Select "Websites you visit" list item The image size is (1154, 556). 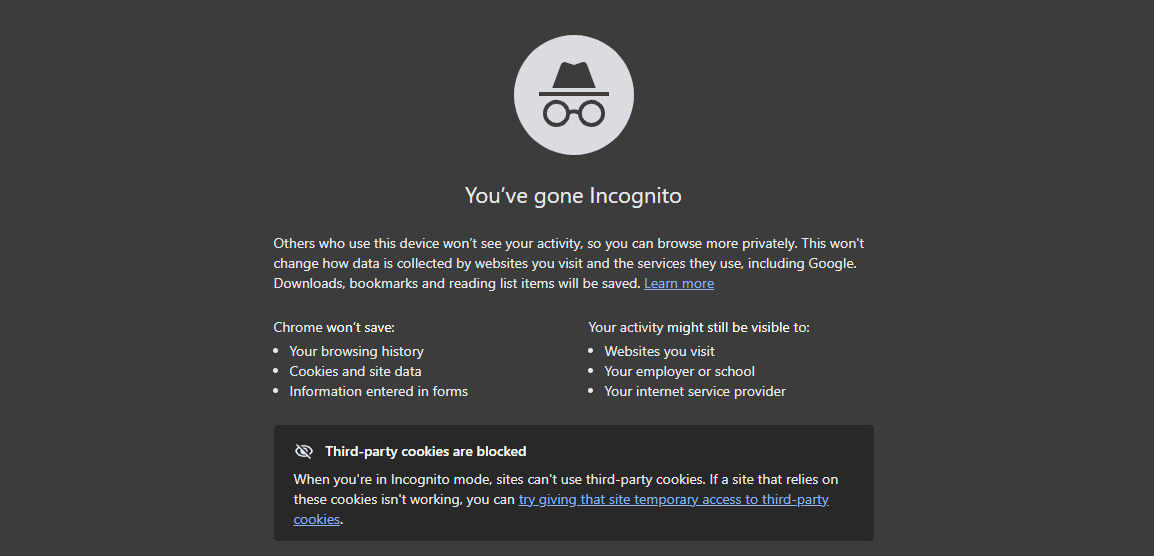click(659, 352)
